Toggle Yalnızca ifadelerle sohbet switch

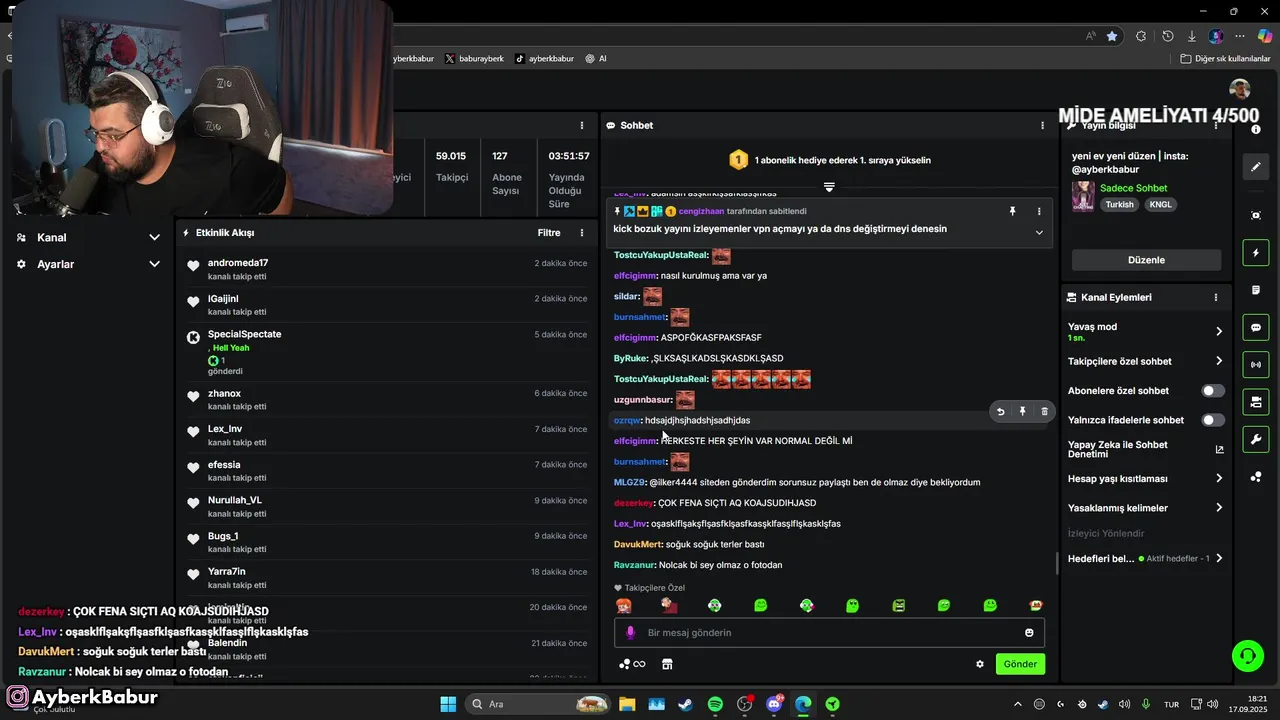tap(1212, 420)
